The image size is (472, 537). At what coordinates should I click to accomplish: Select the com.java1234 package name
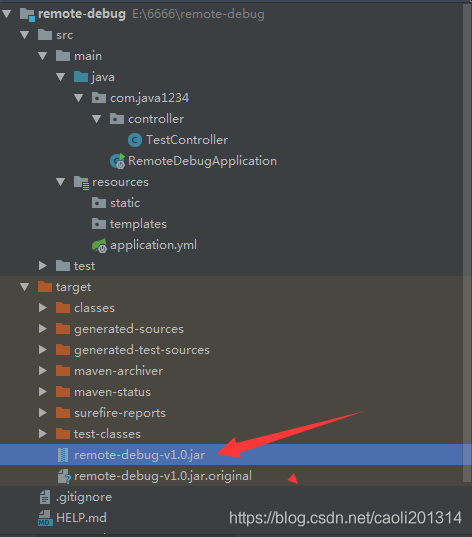149,98
